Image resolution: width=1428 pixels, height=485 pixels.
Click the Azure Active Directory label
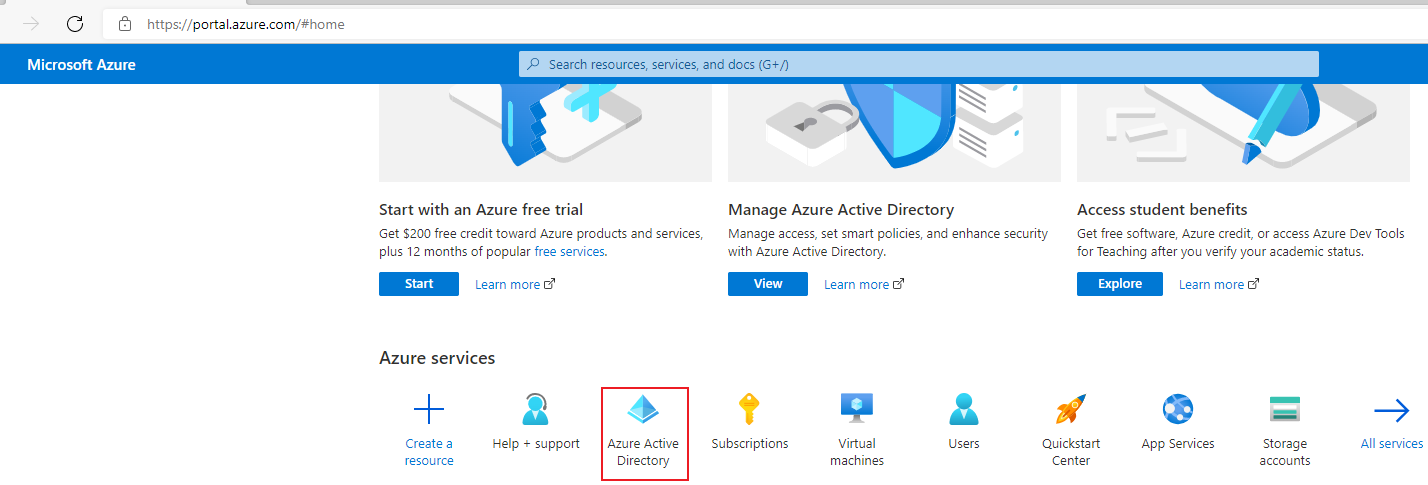click(x=643, y=452)
